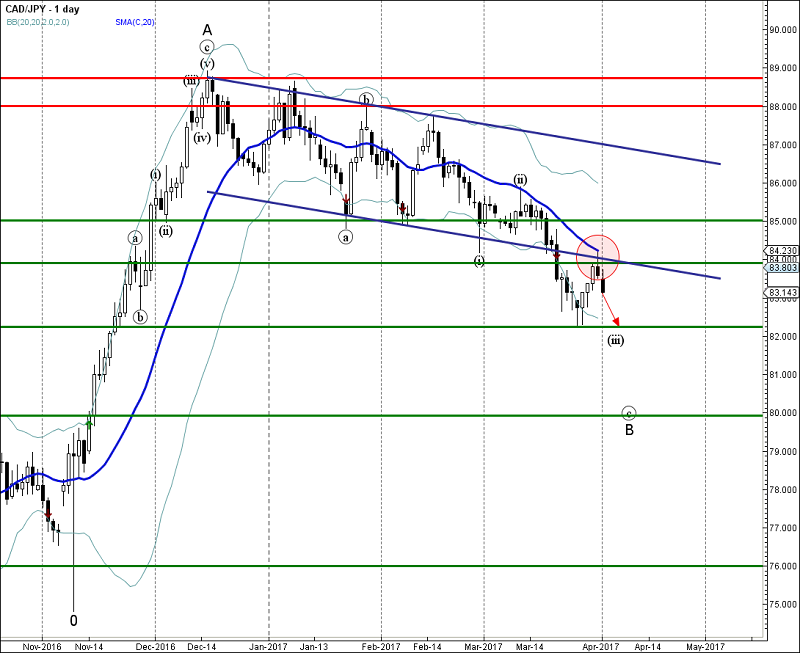Click the green up arrow near Nov 14
This screenshot has height=653, width=800.
(x=89, y=423)
